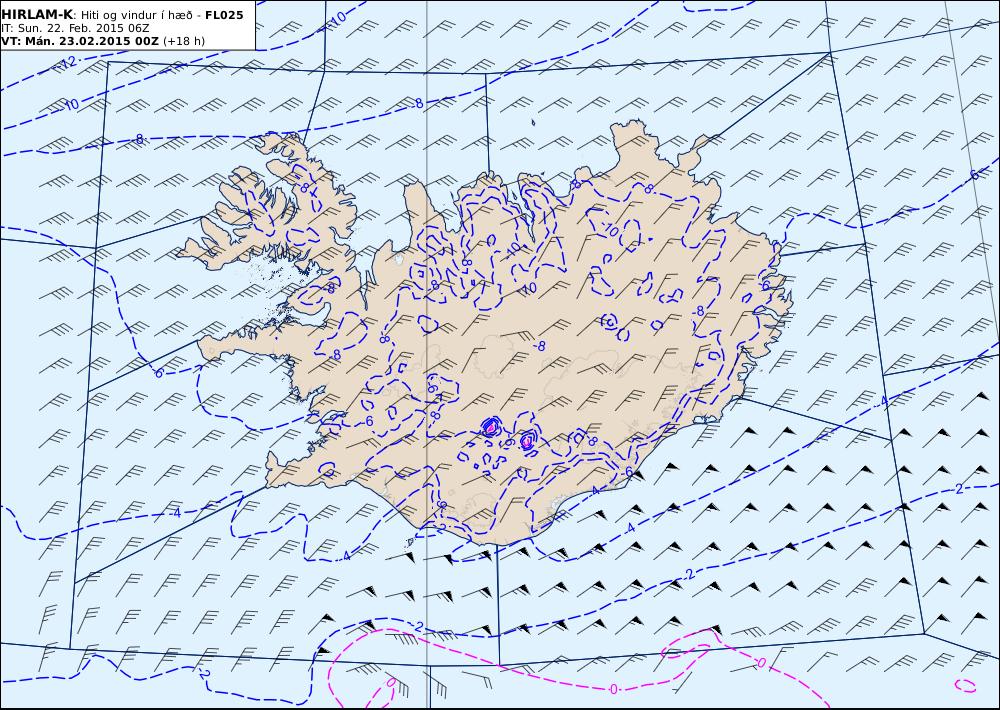Click the -12 isotherm contour label

[x=67, y=63]
